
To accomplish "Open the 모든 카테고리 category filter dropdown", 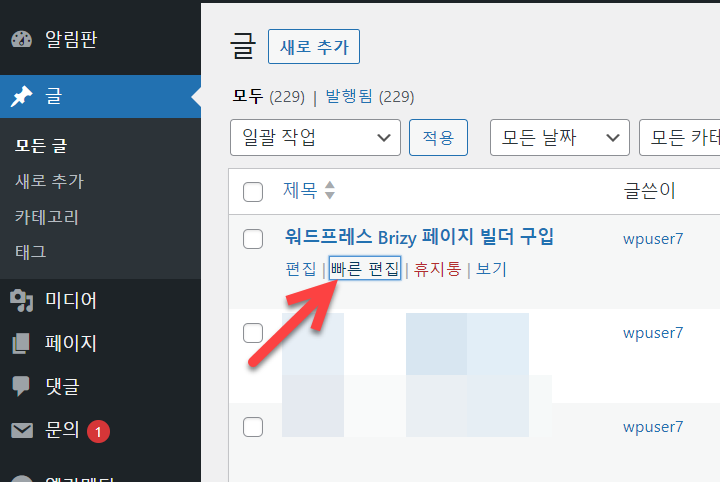I will point(680,138).
